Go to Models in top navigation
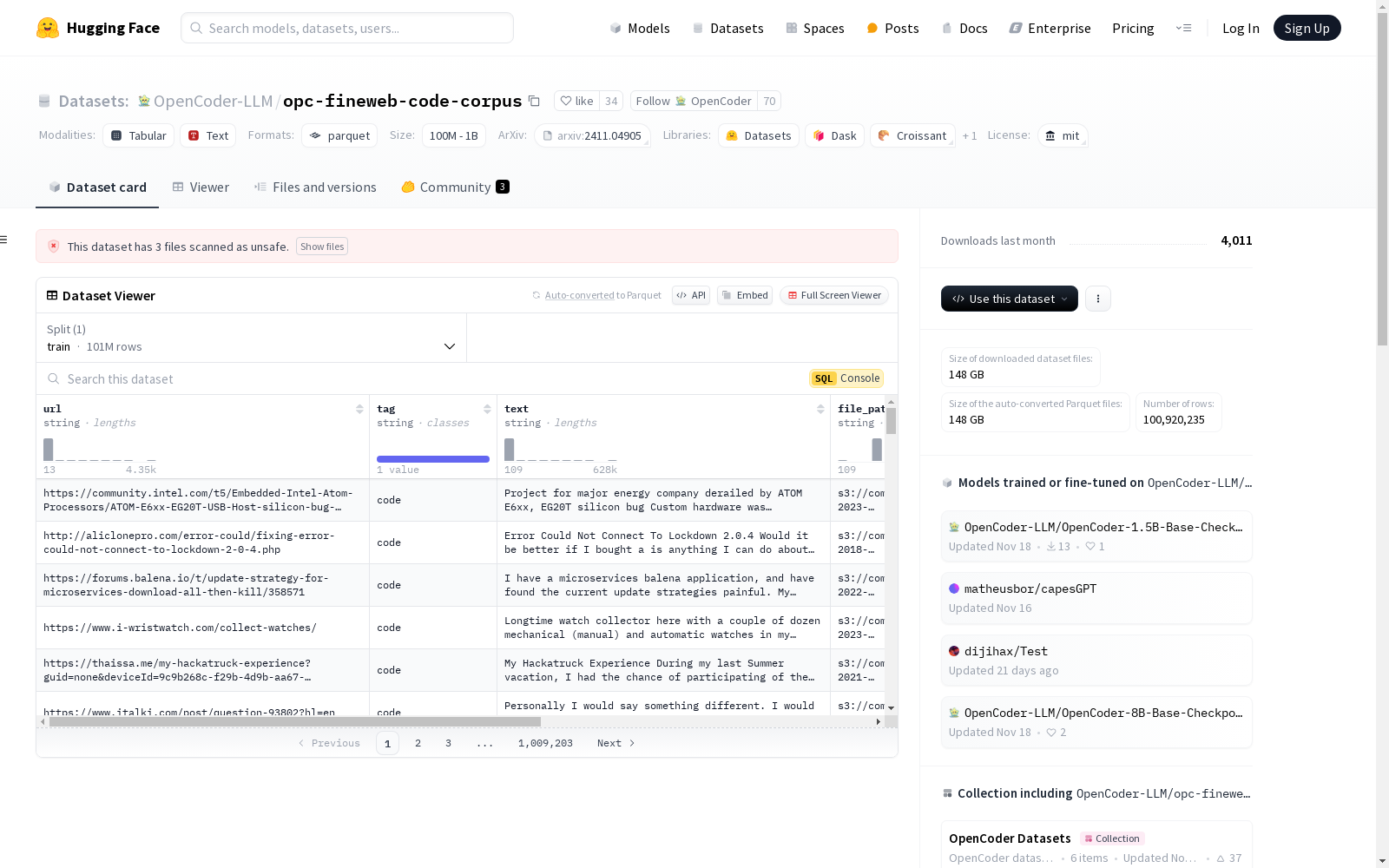The height and width of the screenshot is (868, 1389). coord(640,28)
